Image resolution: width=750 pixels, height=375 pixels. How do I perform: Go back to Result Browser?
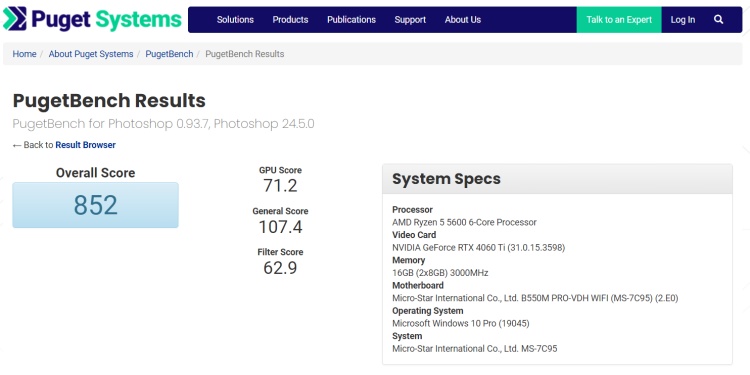[x=85, y=144]
